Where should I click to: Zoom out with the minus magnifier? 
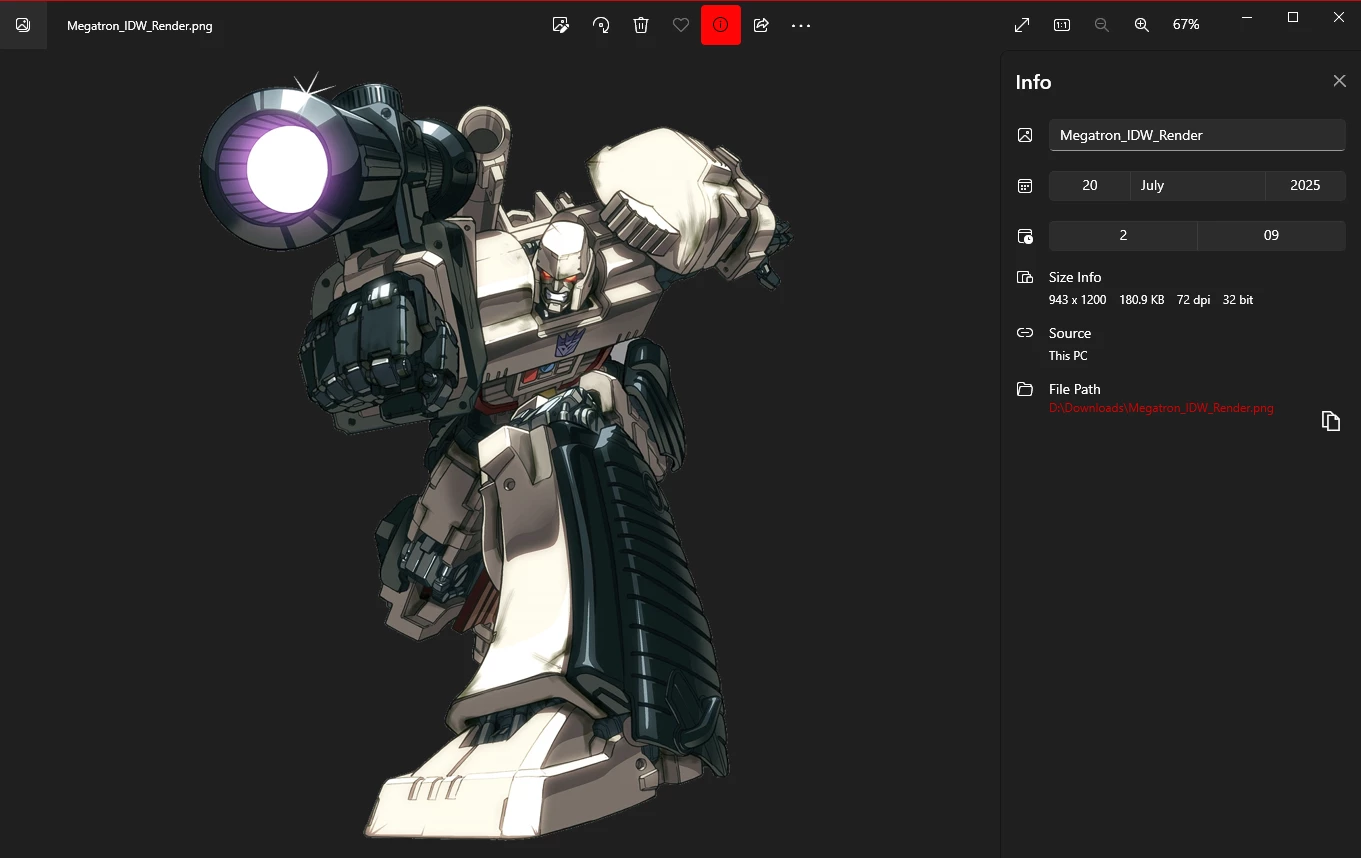click(1102, 25)
